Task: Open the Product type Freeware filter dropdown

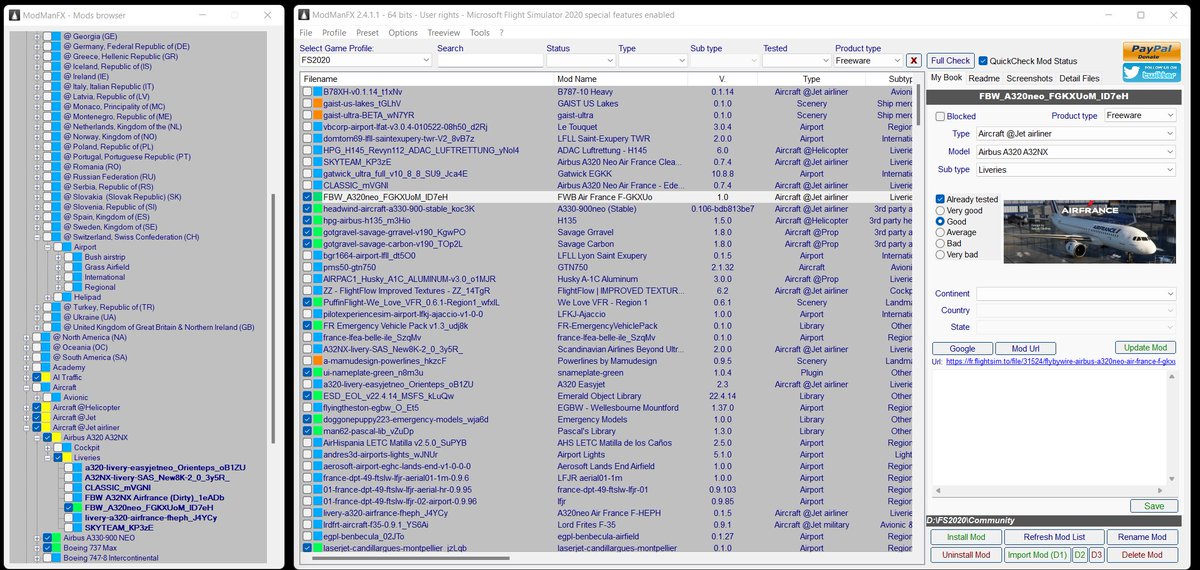Action: point(868,61)
